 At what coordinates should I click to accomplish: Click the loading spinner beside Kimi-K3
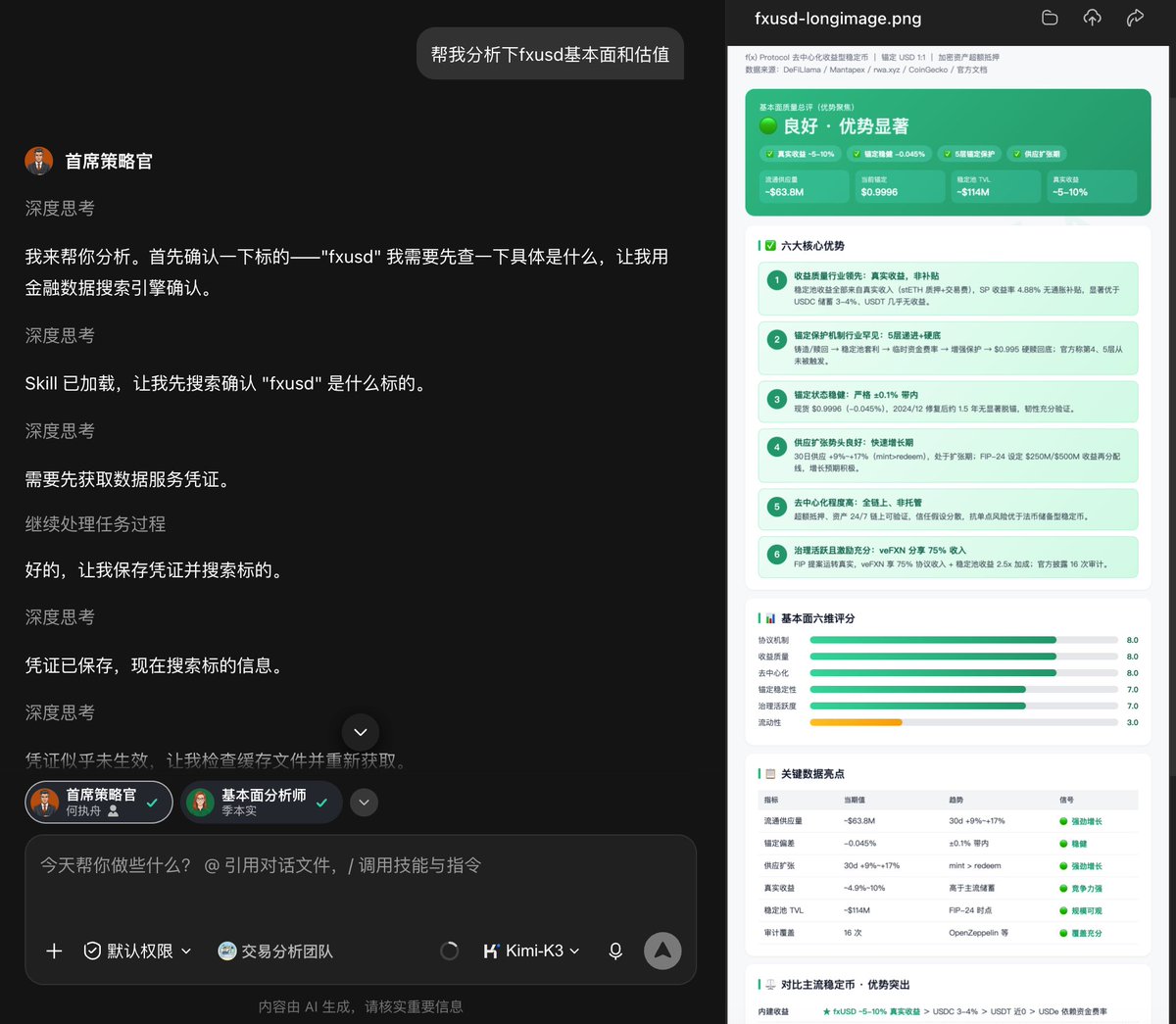pos(450,951)
